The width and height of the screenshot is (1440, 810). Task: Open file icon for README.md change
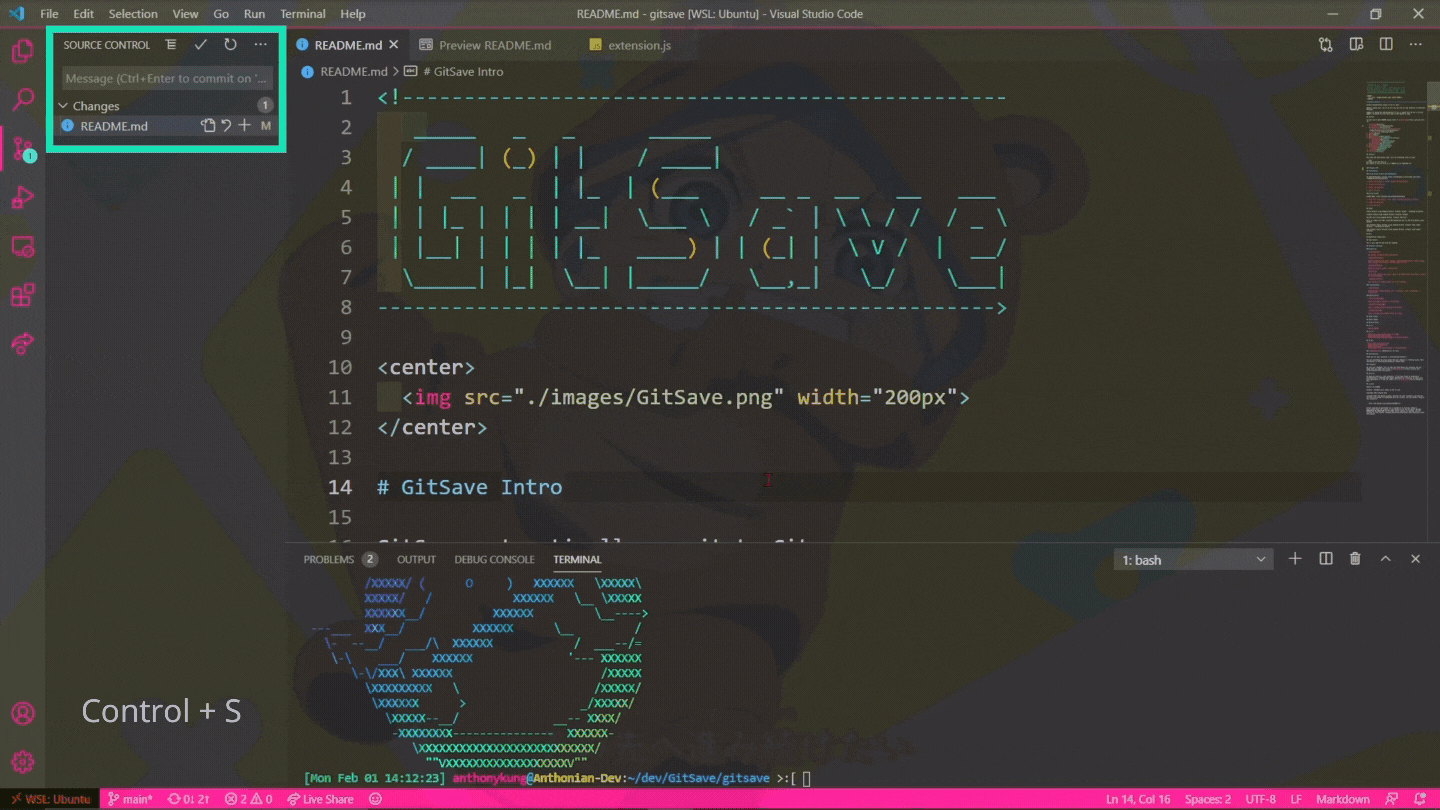(x=208, y=126)
